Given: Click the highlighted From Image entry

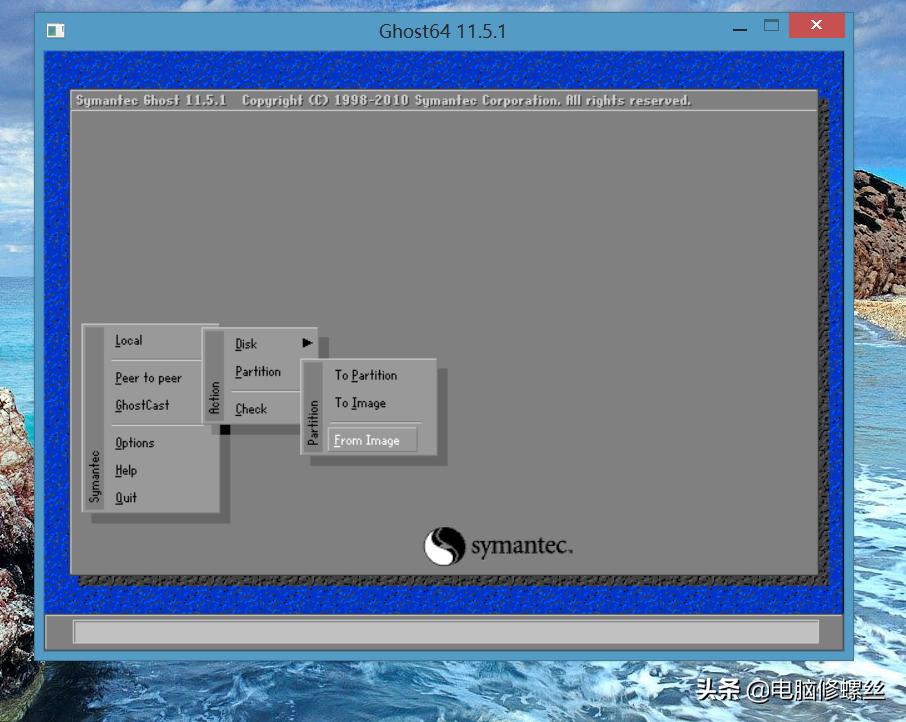Looking at the screenshot, I should click(x=372, y=440).
